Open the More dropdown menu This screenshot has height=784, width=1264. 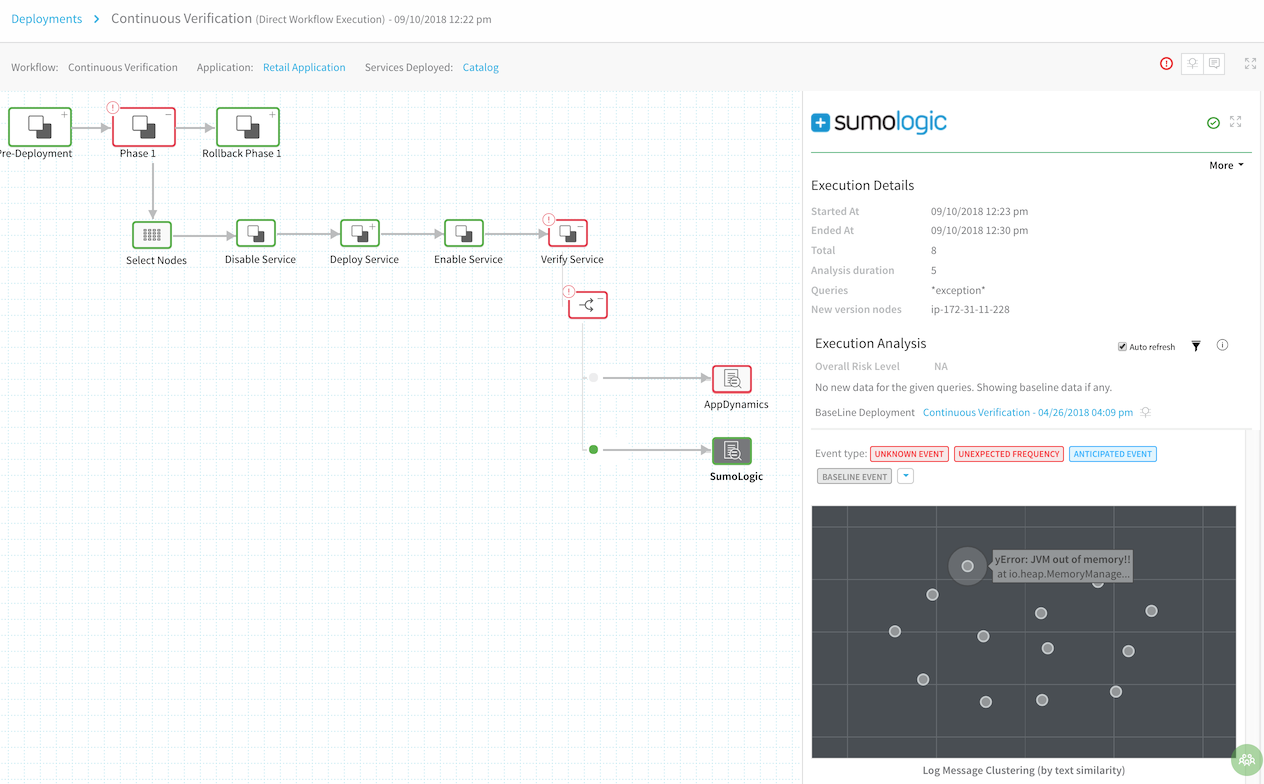[x=1226, y=165]
